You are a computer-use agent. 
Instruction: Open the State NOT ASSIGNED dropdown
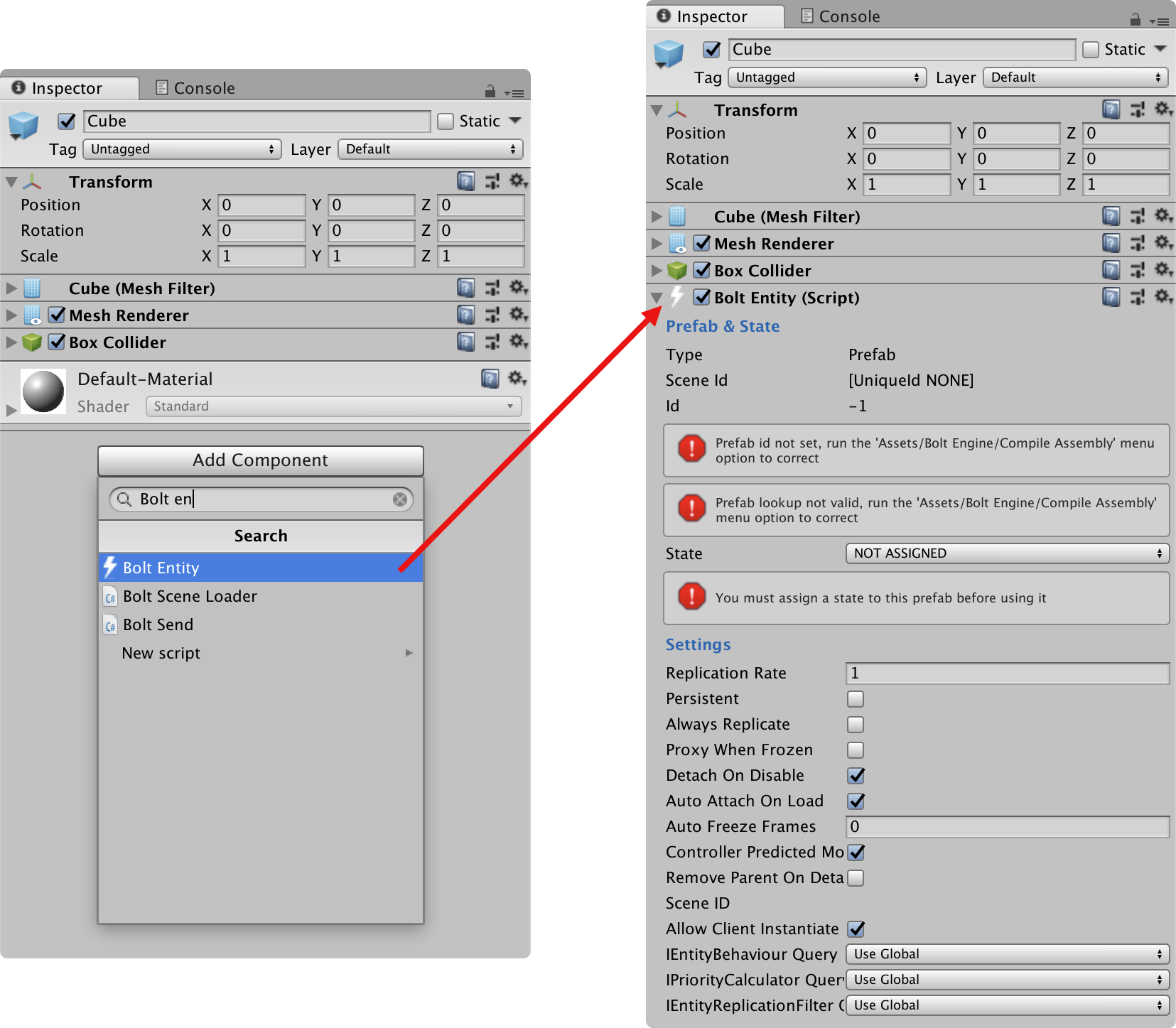click(x=1008, y=553)
